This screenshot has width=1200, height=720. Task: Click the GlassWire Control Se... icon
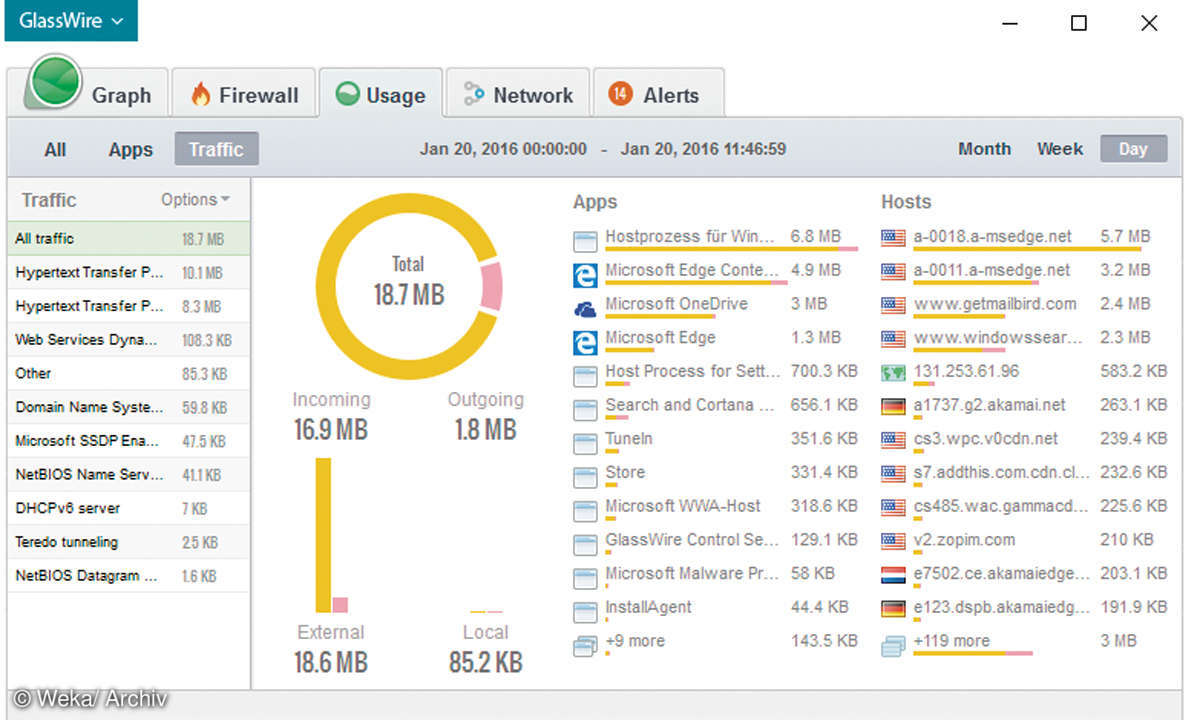tap(585, 545)
